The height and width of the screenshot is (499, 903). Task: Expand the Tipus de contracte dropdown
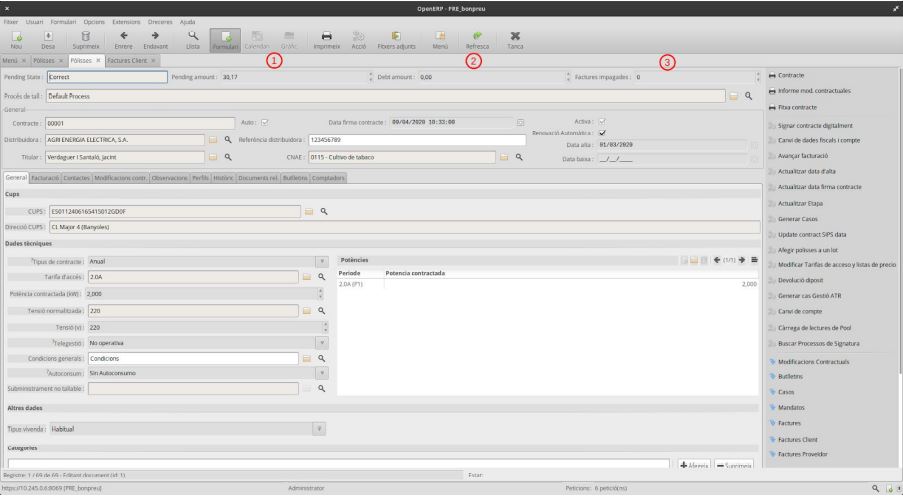click(322, 261)
